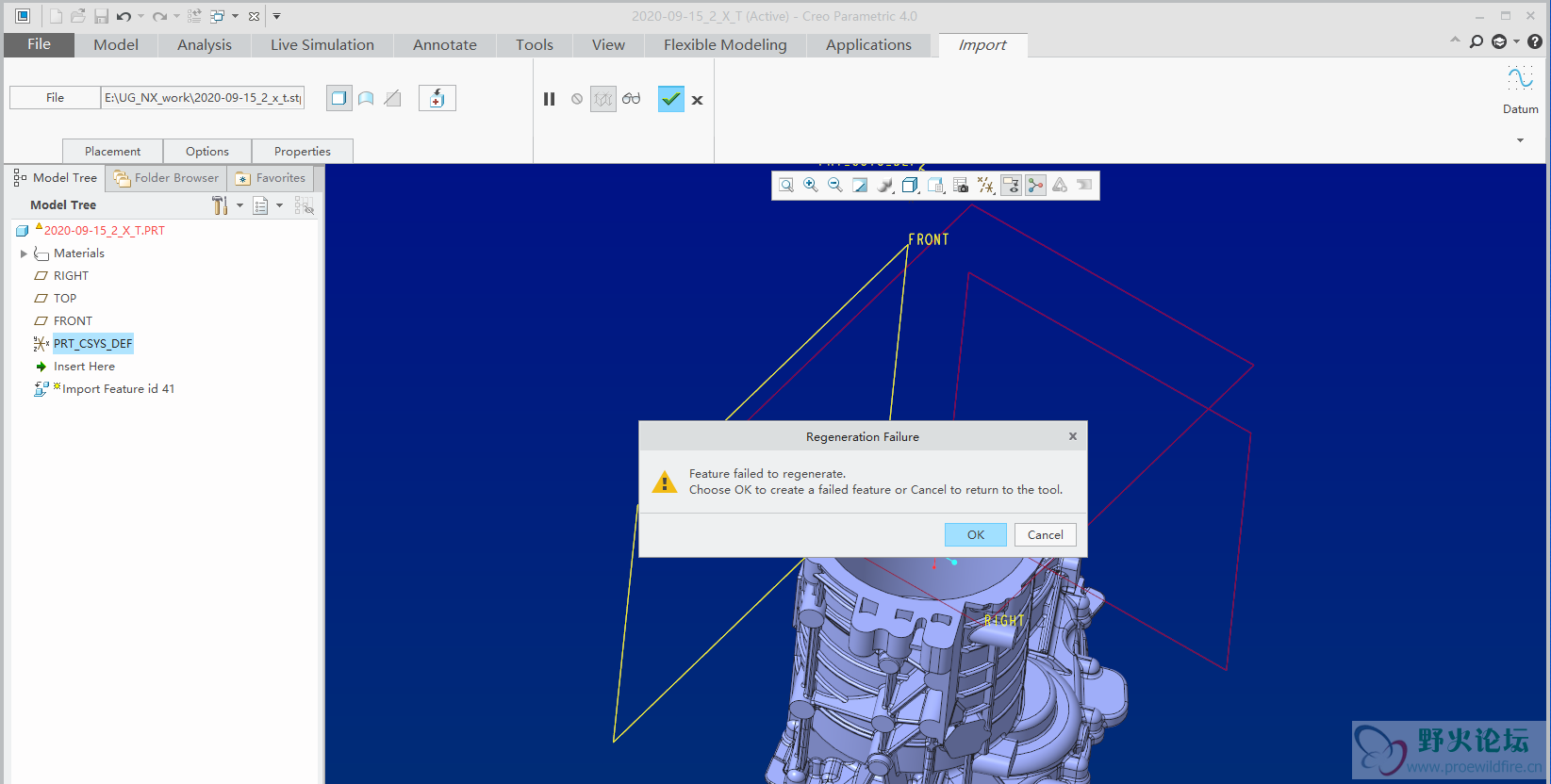This screenshot has width=1551, height=784.
Task: Toggle the import as solid geometry option
Action: [339, 98]
